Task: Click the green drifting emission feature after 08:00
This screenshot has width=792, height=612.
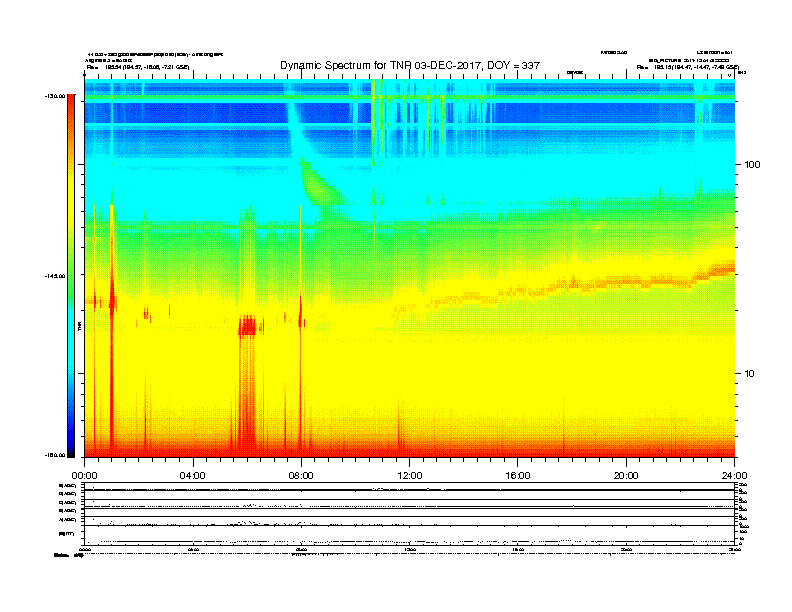Action: click(x=318, y=189)
